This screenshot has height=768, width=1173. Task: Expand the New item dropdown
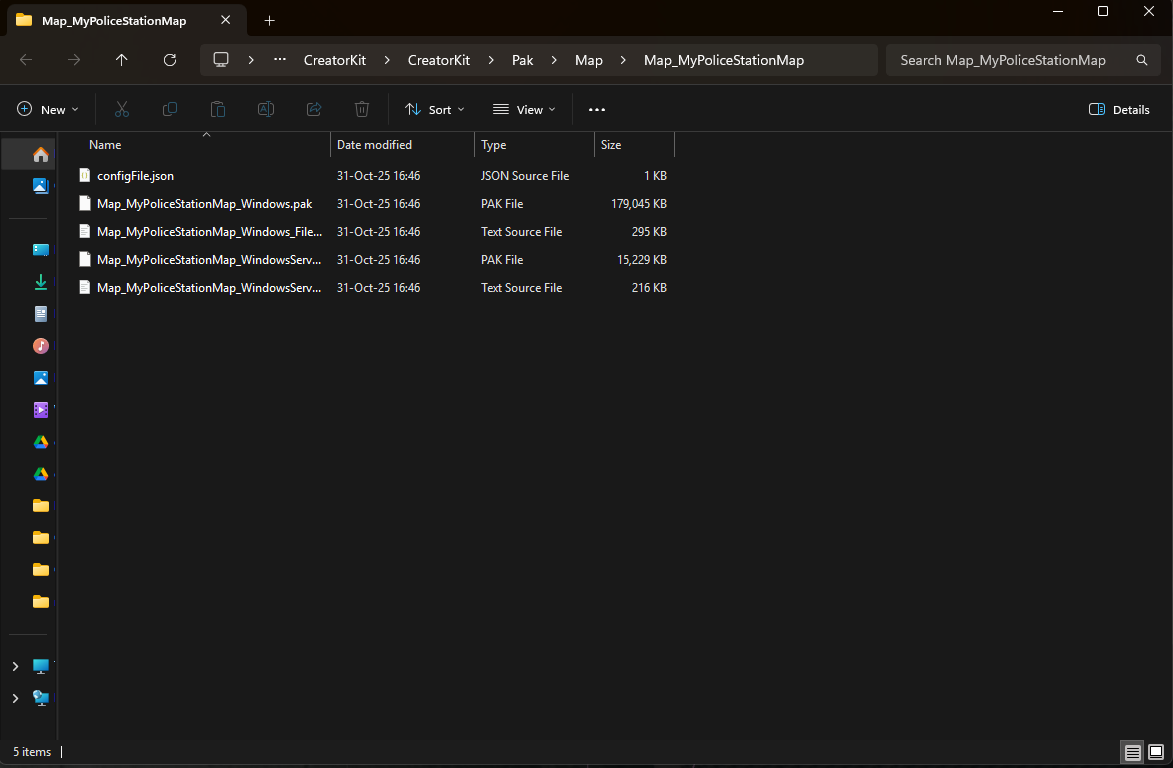(48, 109)
